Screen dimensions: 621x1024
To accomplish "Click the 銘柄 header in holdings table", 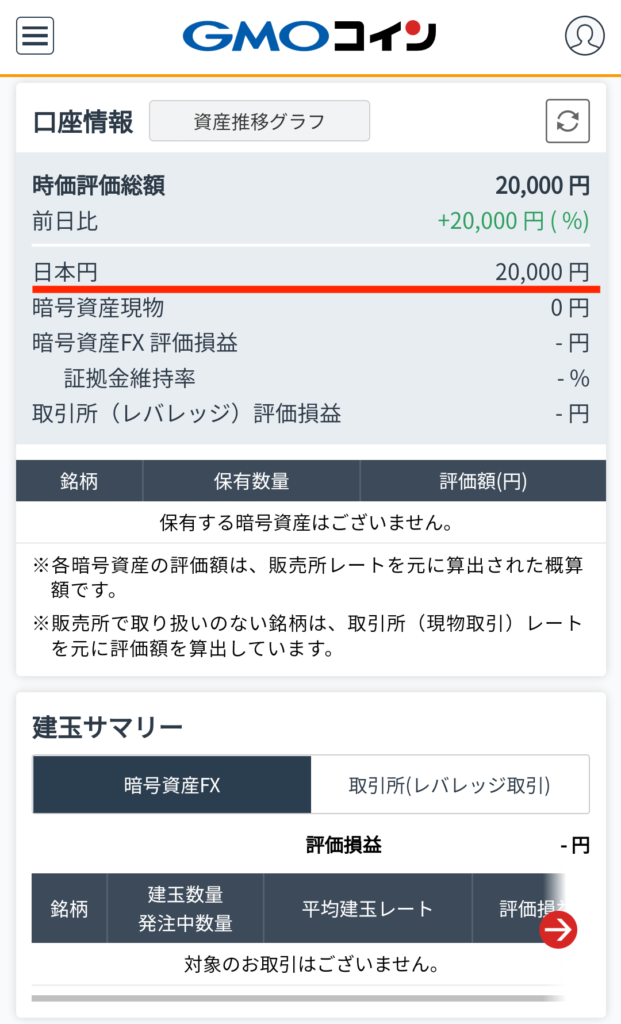I will click(x=79, y=481).
